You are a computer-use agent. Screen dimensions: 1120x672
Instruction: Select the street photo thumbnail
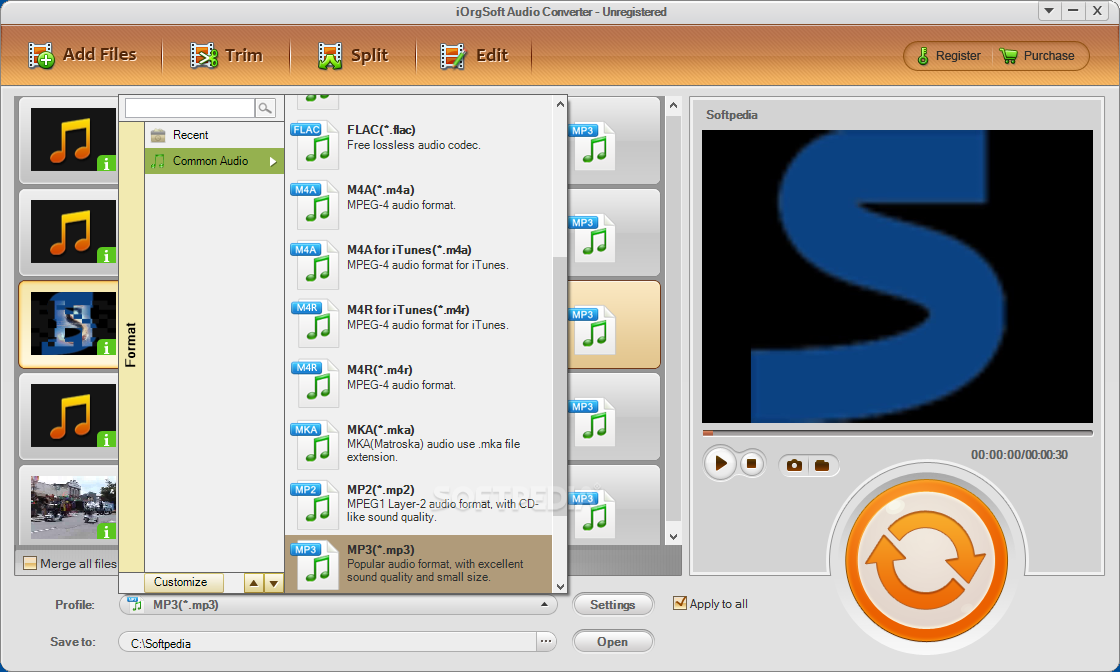pyautogui.click(x=74, y=508)
